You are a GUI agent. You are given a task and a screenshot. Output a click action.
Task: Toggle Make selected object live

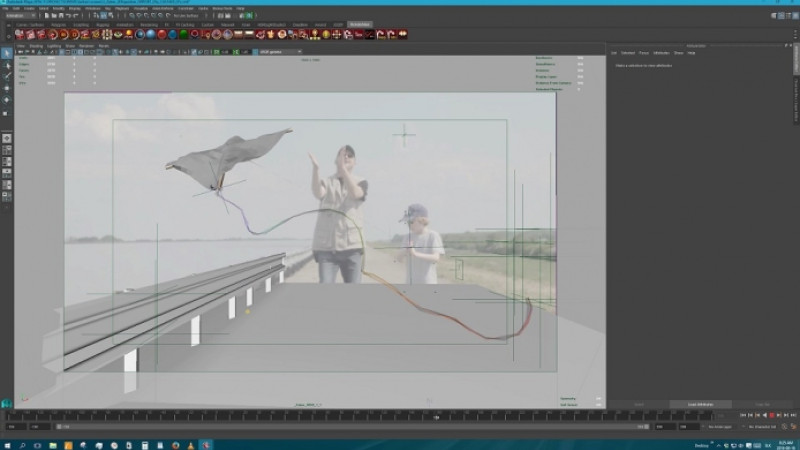168,16
